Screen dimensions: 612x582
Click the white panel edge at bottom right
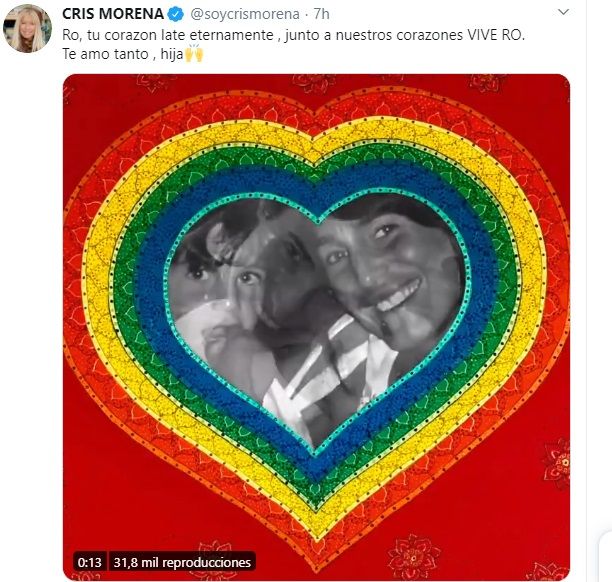pyautogui.click(x=605, y=556)
